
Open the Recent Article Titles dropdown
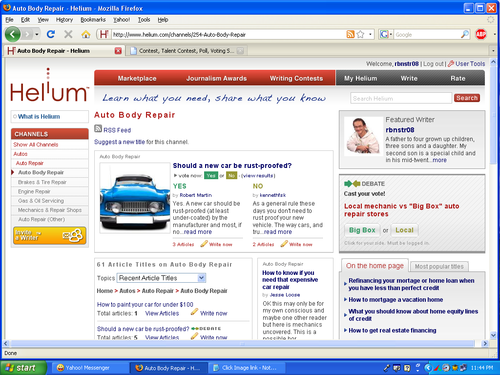[x=161, y=278]
